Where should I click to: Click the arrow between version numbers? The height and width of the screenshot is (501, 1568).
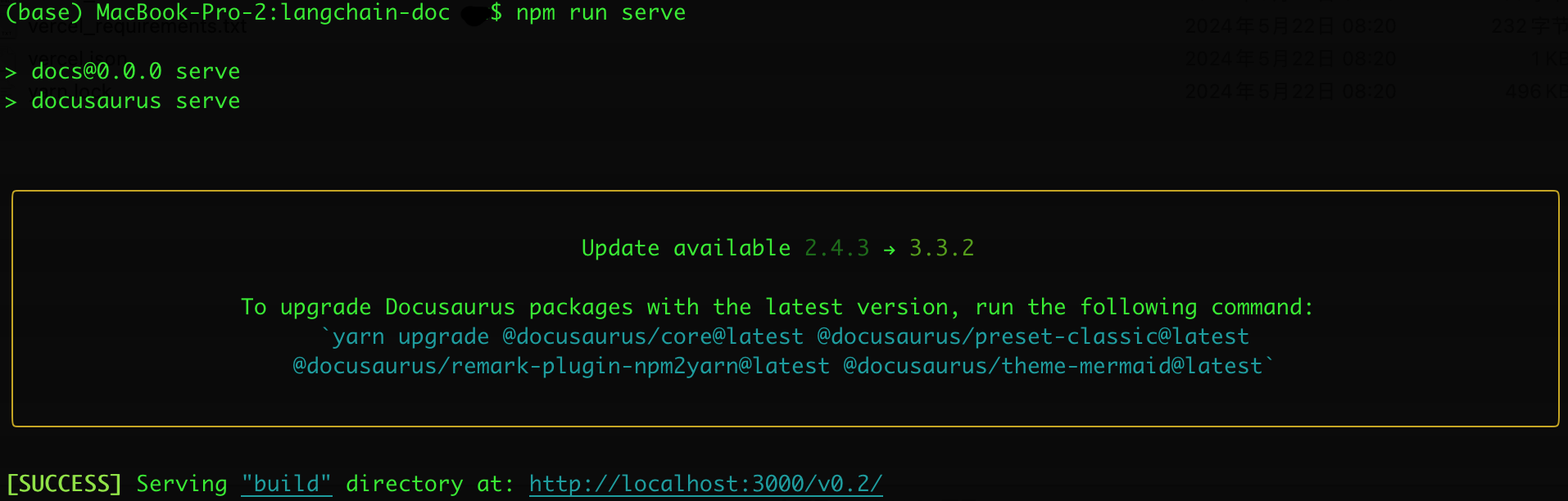(889, 249)
